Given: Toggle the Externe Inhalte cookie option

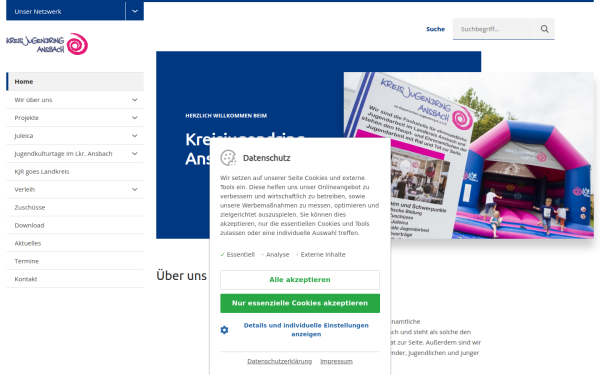Looking at the screenshot, I should point(321,254).
